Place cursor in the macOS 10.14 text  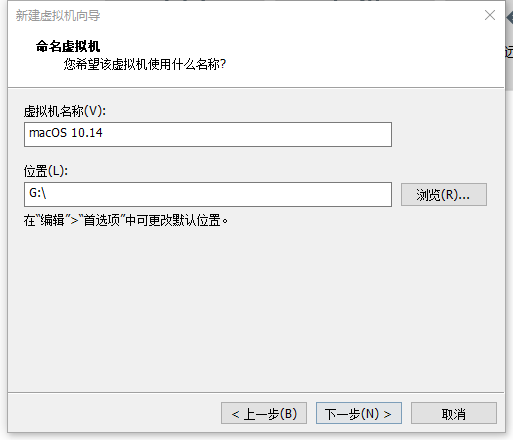point(66,133)
